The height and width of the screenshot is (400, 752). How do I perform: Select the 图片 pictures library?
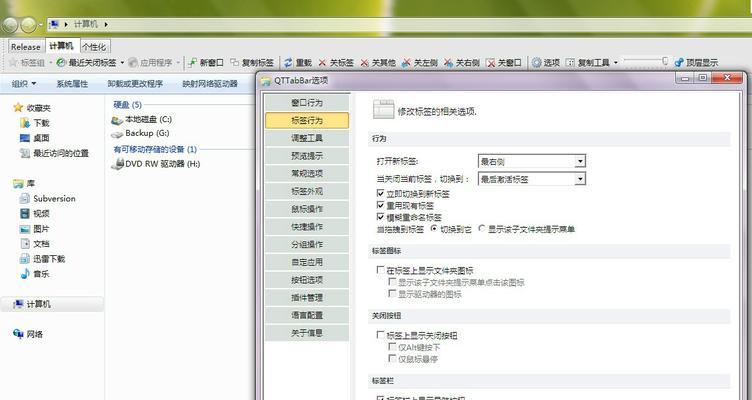coord(35,229)
